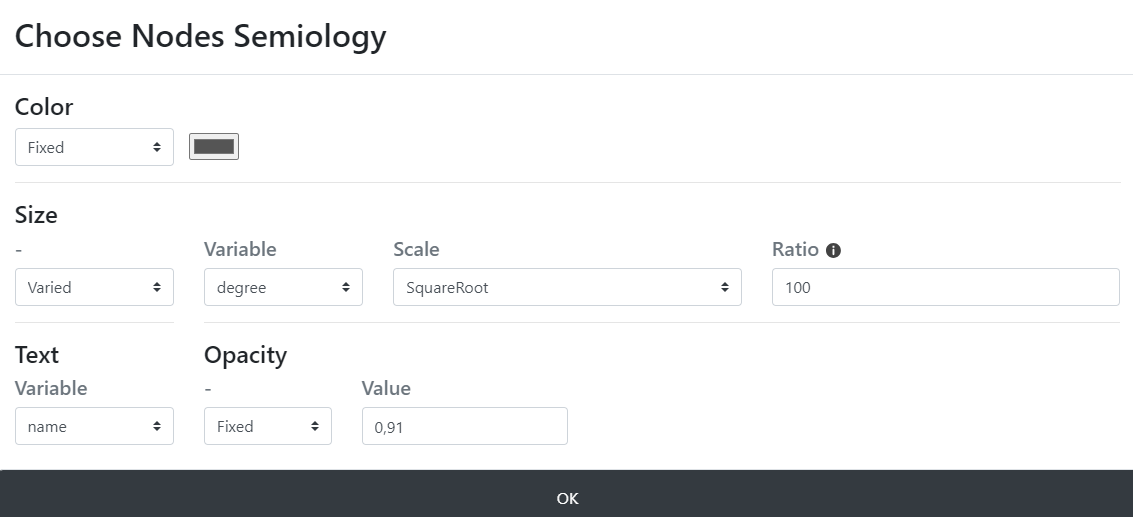Viewport: 1133px width, 517px height.
Task: Open the Color mode dropdown set to Fixed
Action: [95, 147]
